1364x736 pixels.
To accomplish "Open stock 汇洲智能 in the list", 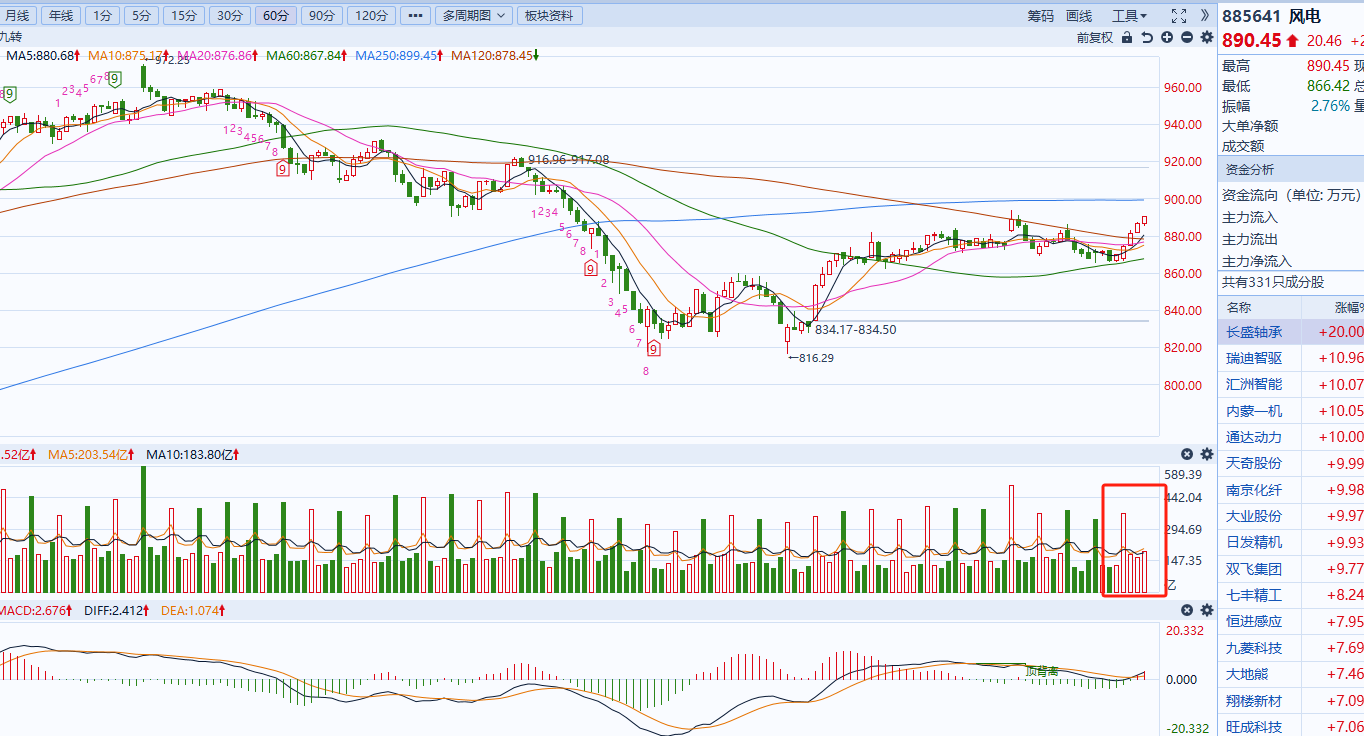I will click(1254, 384).
